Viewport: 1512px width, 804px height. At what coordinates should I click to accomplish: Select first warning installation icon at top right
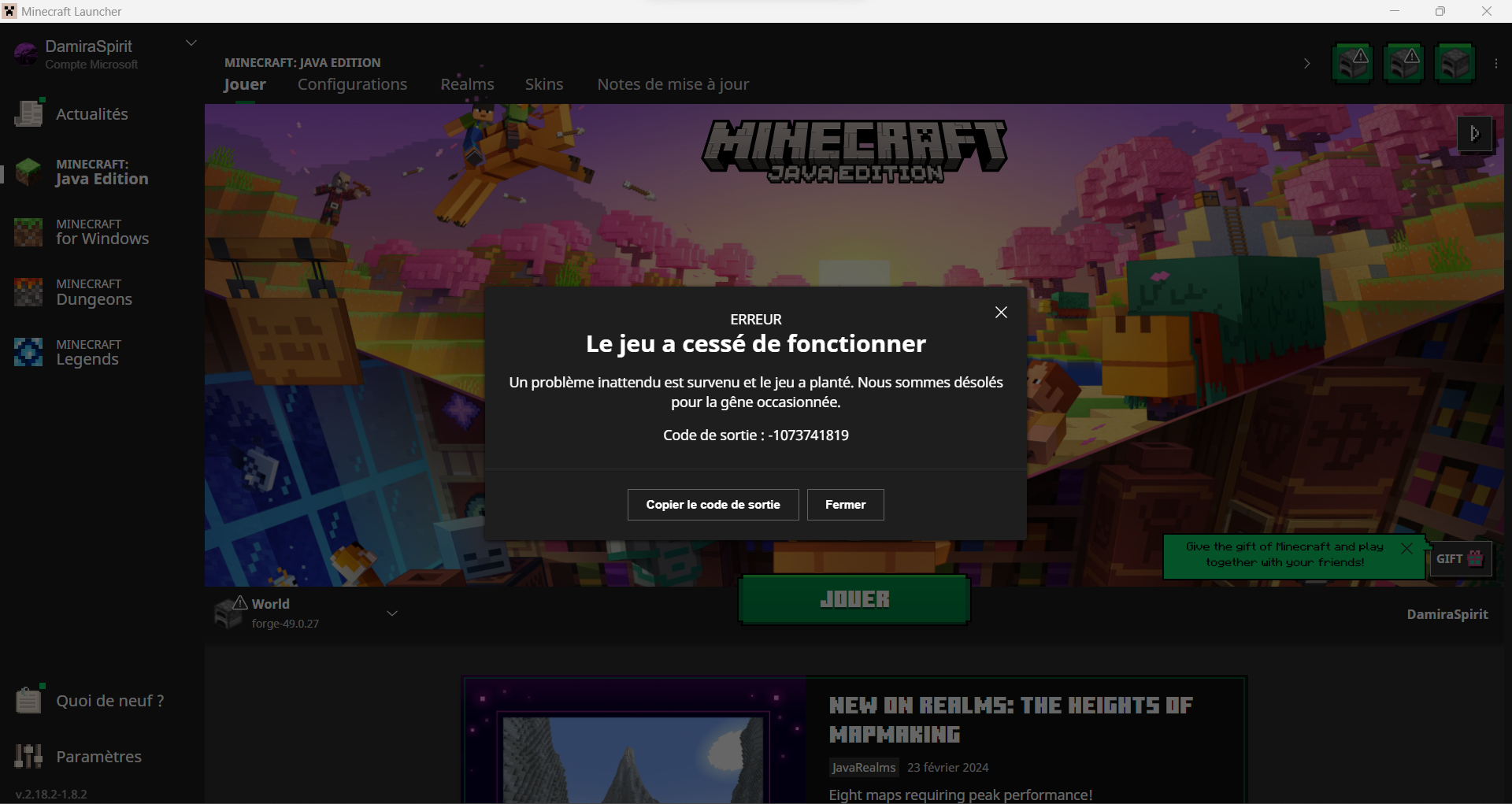coord(1353,63)
